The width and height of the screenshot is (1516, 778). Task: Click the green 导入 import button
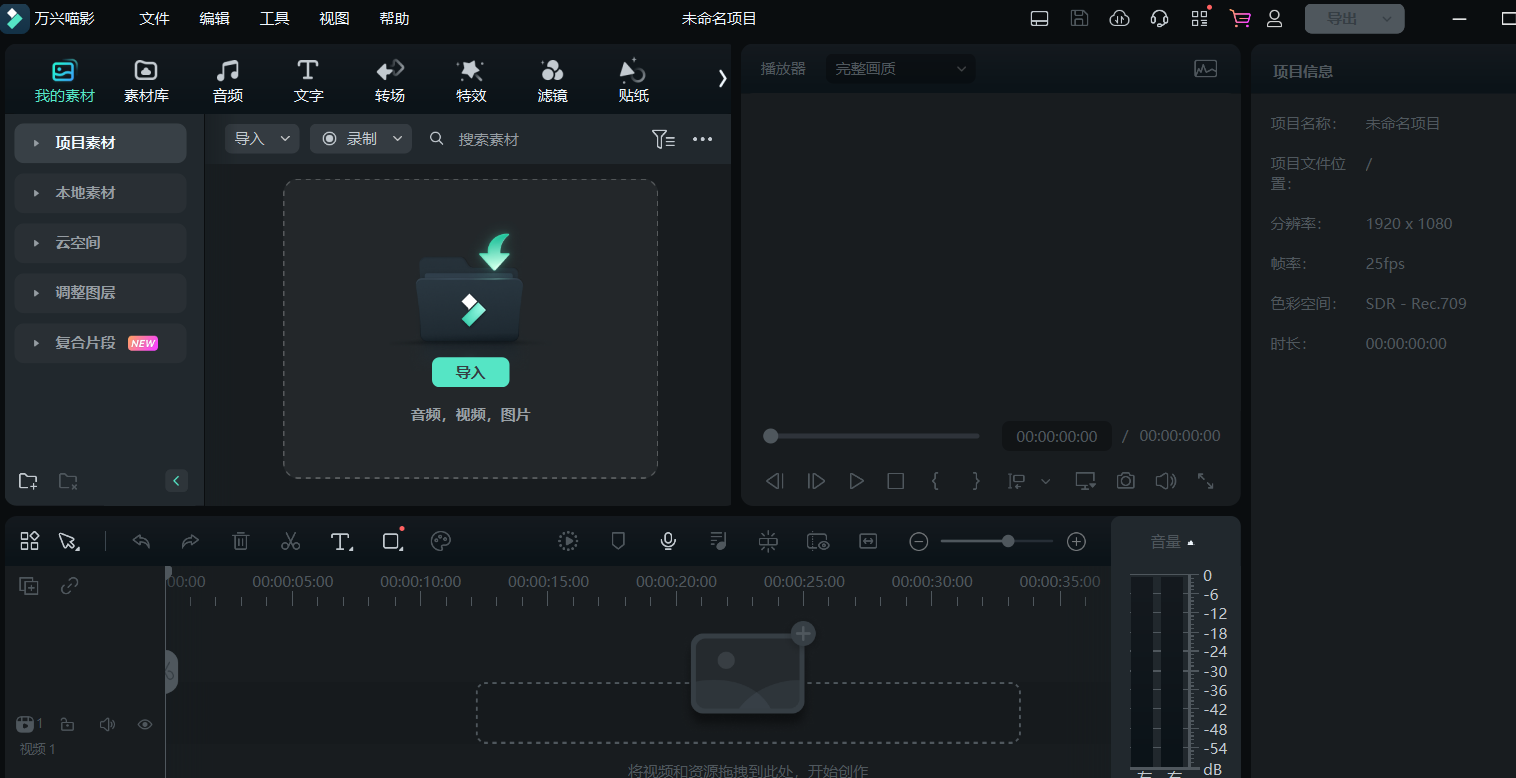pos(470,372)
